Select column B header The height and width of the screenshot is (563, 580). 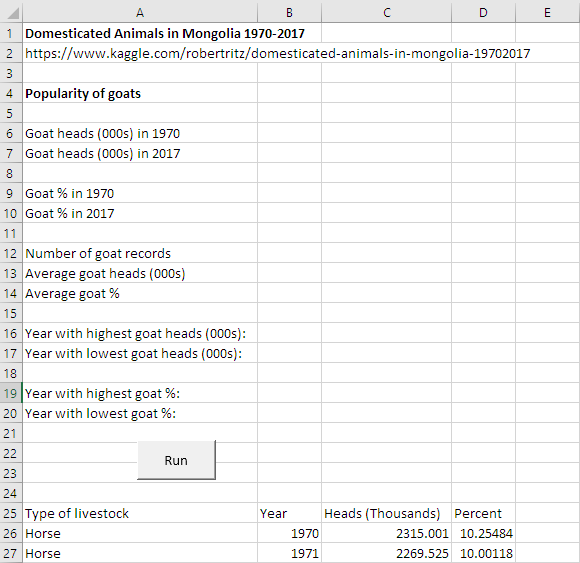(289, 13)
